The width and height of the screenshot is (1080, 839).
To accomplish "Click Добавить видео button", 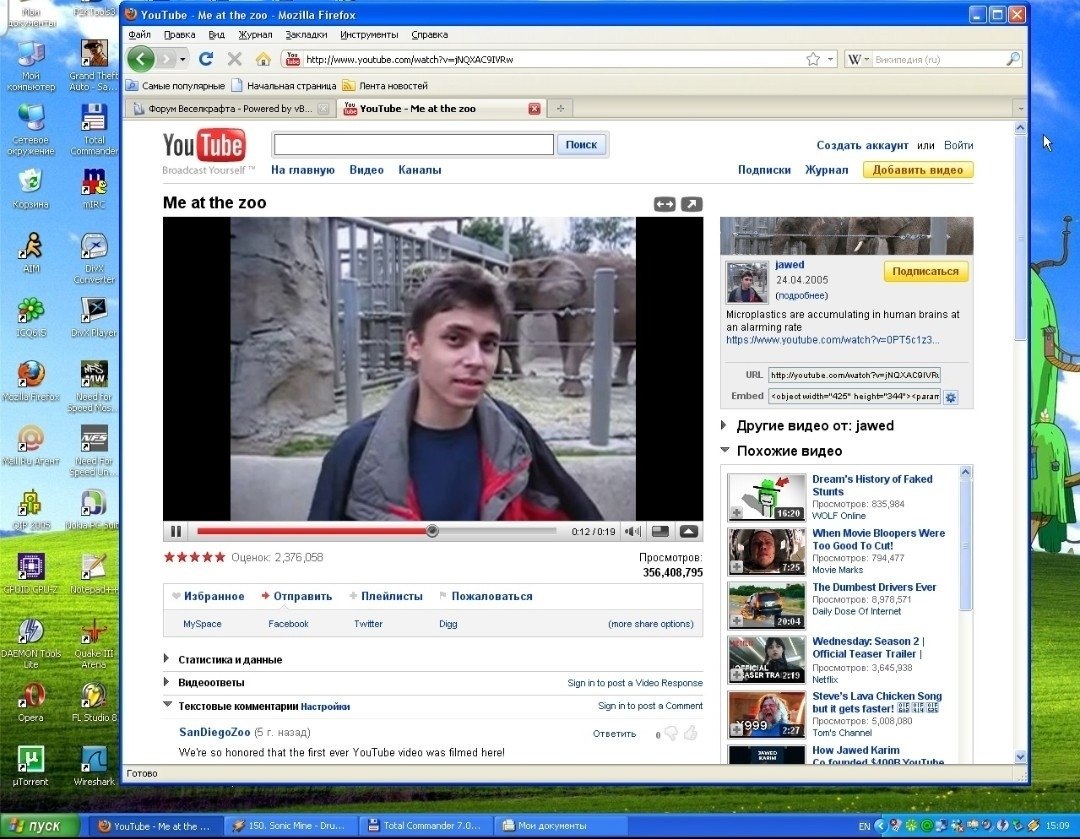I will pyautogui.click(x=918, y=170).
